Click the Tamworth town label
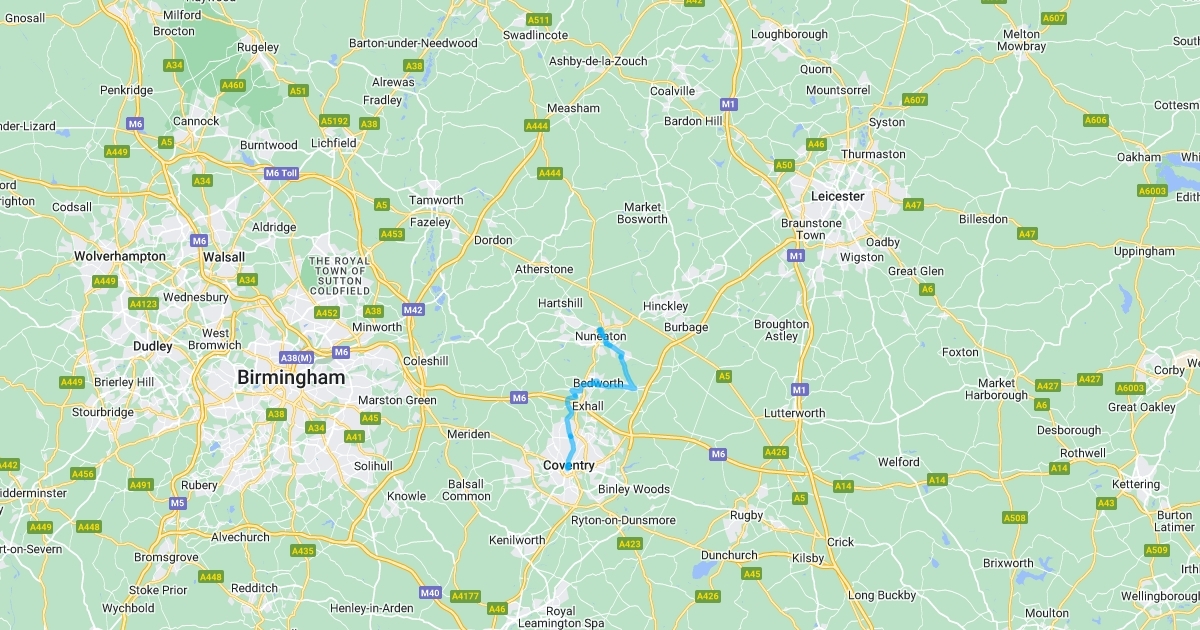 (x=437, y=200)
